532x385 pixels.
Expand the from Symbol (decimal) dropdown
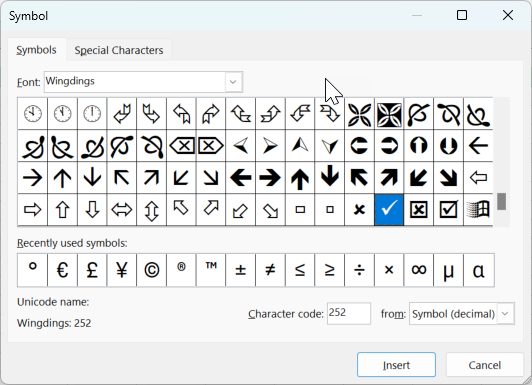pyautogui.click(x=505, y=314)
